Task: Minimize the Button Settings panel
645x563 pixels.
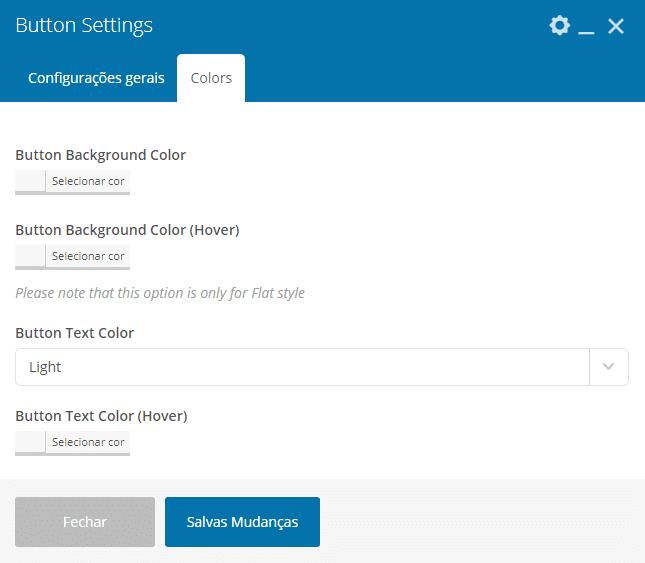Action: (586, 26)
